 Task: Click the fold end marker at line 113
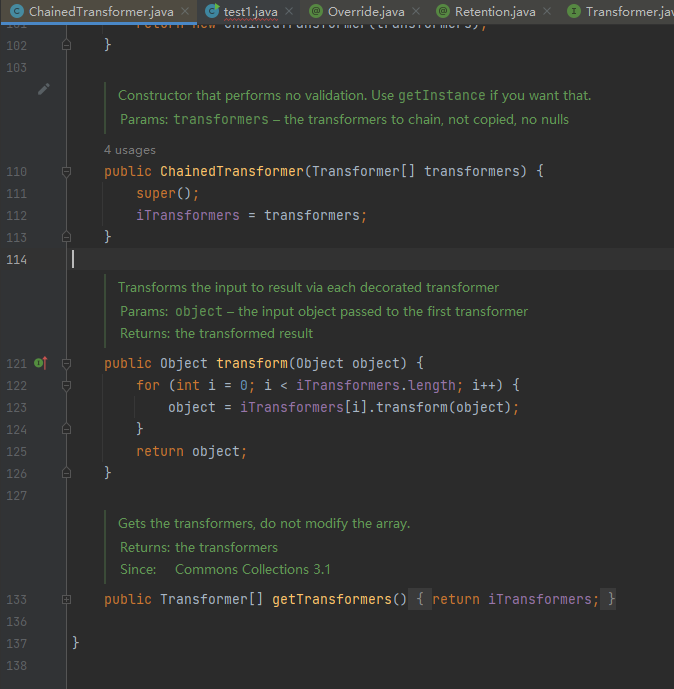pyautogui.click(x=67, y=237)
